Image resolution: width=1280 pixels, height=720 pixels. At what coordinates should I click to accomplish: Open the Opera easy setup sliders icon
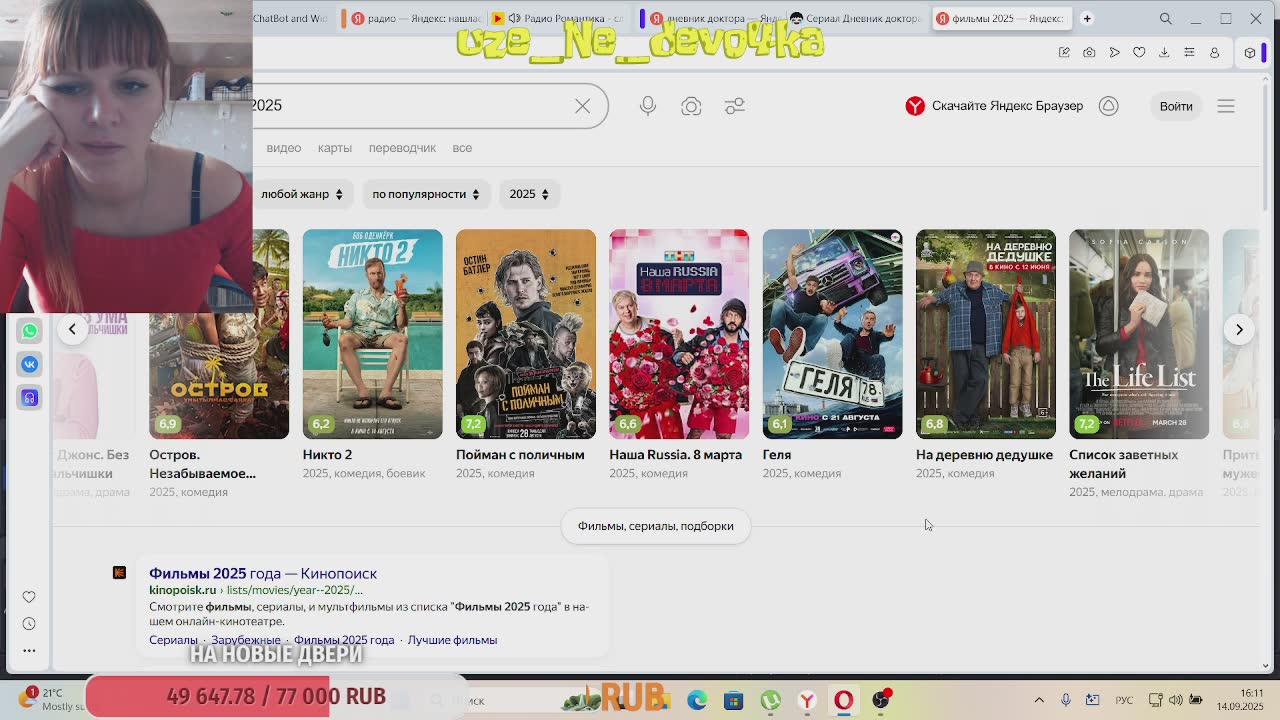click(1189, 52)
